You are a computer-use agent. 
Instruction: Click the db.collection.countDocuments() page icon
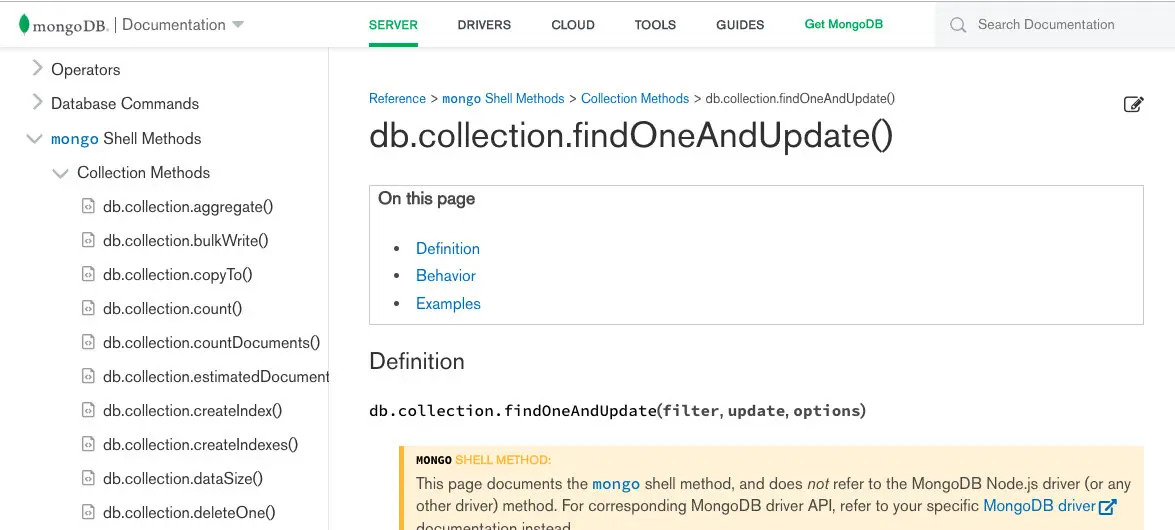pos(88,342)
